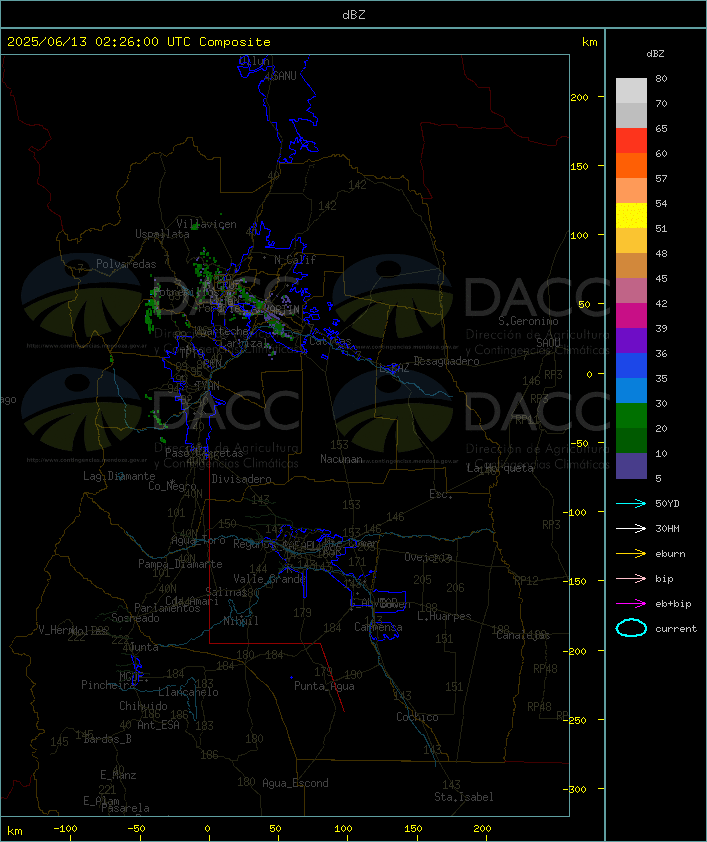Select the light blue 30-35 dBZ swatch
707x842 pixels.
pyautogui.click(x=631, y=390)
